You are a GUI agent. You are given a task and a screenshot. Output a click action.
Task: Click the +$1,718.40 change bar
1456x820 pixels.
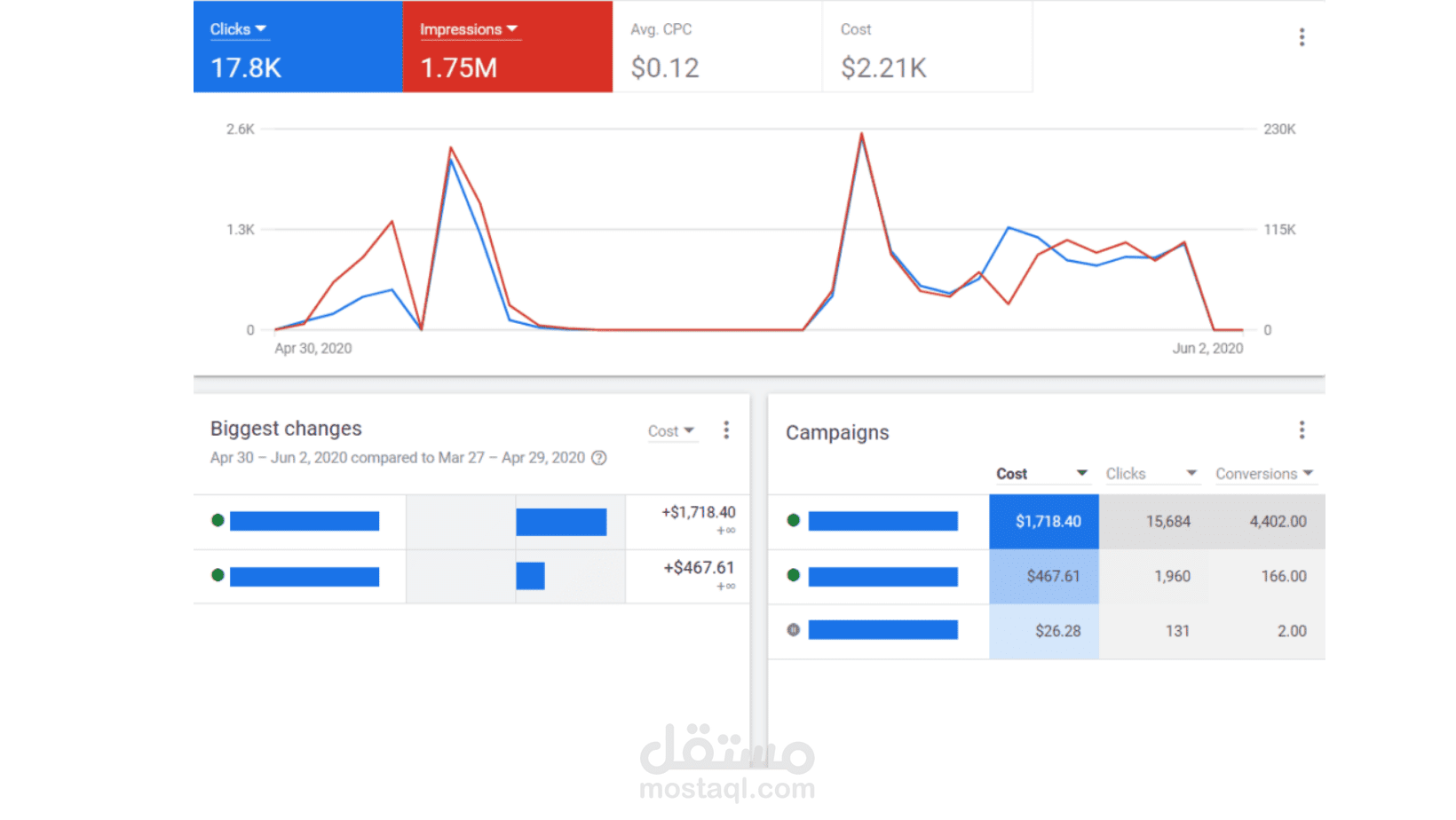click(561, 522)
